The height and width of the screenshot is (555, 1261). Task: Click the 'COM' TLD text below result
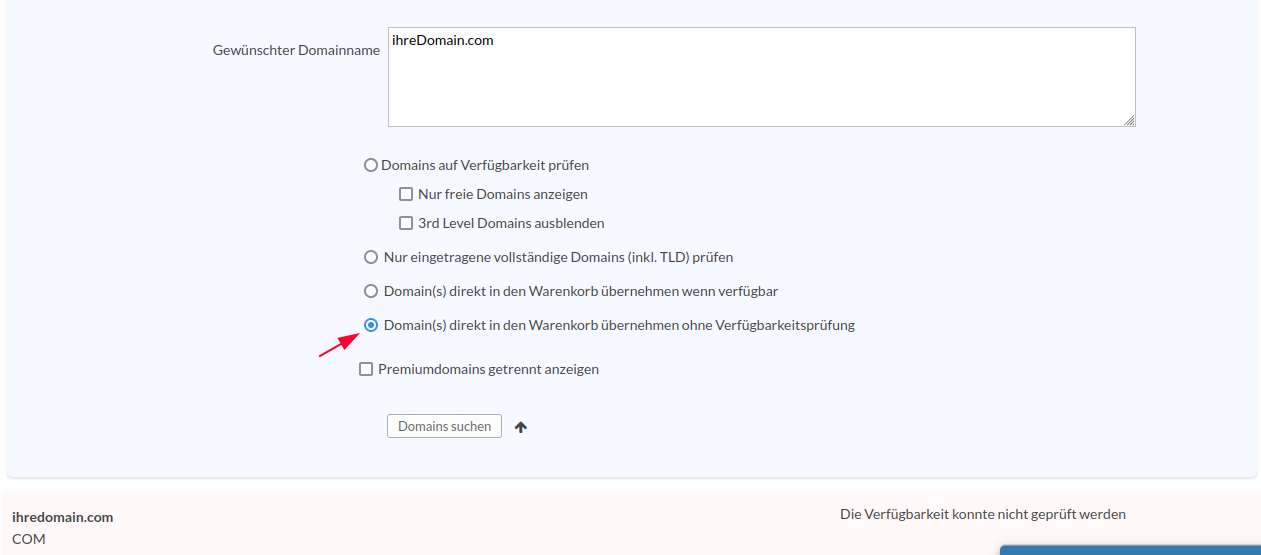pos(29,539)
